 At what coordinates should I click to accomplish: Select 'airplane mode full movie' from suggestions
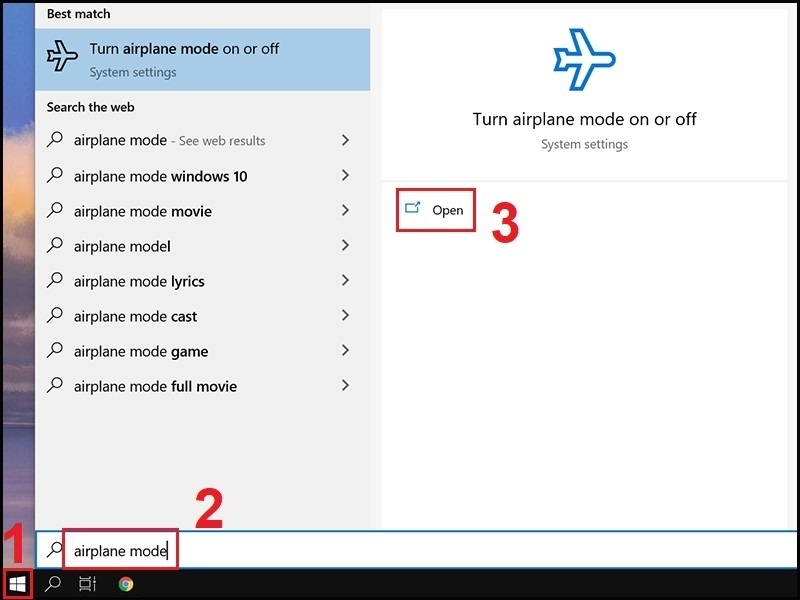tap(150, 386)
